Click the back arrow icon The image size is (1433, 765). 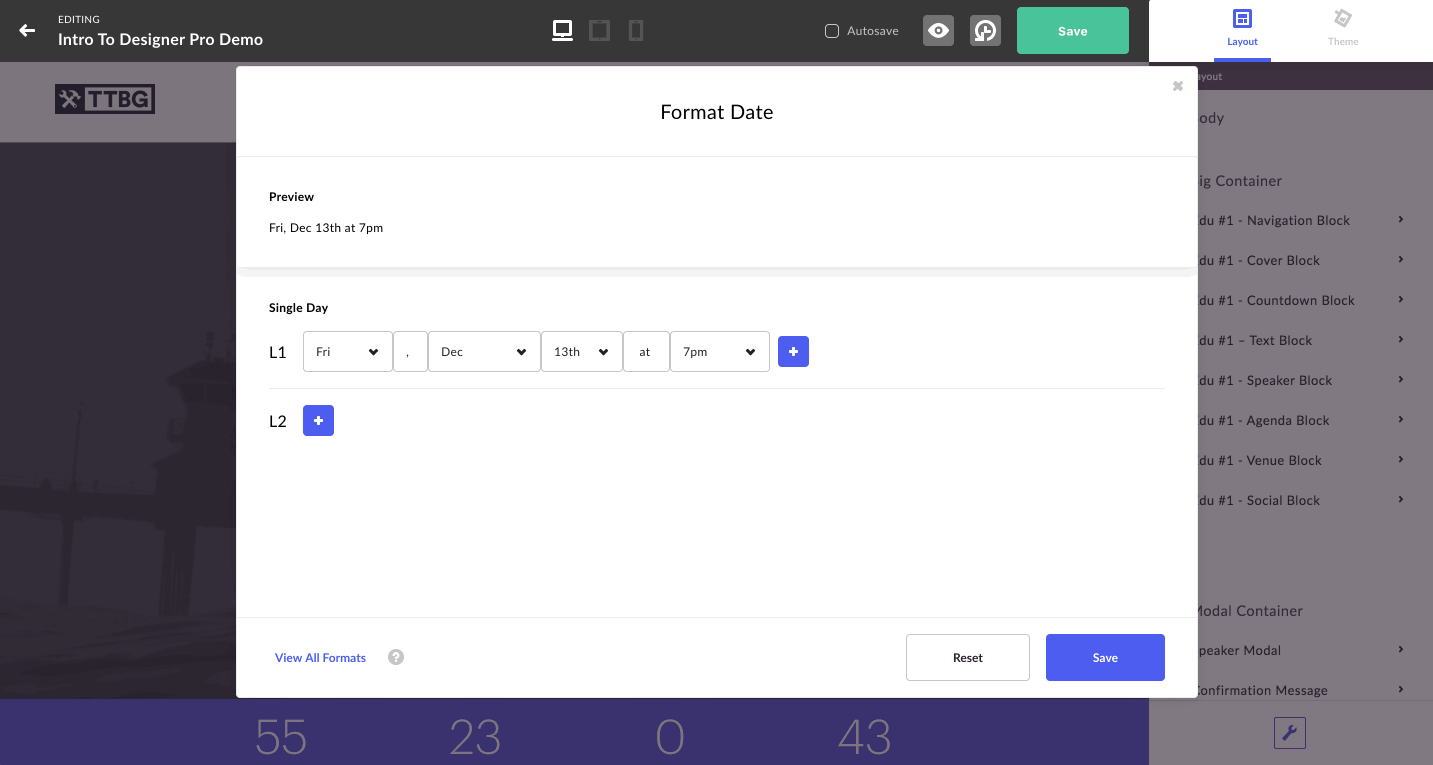(x=27, y=31)
